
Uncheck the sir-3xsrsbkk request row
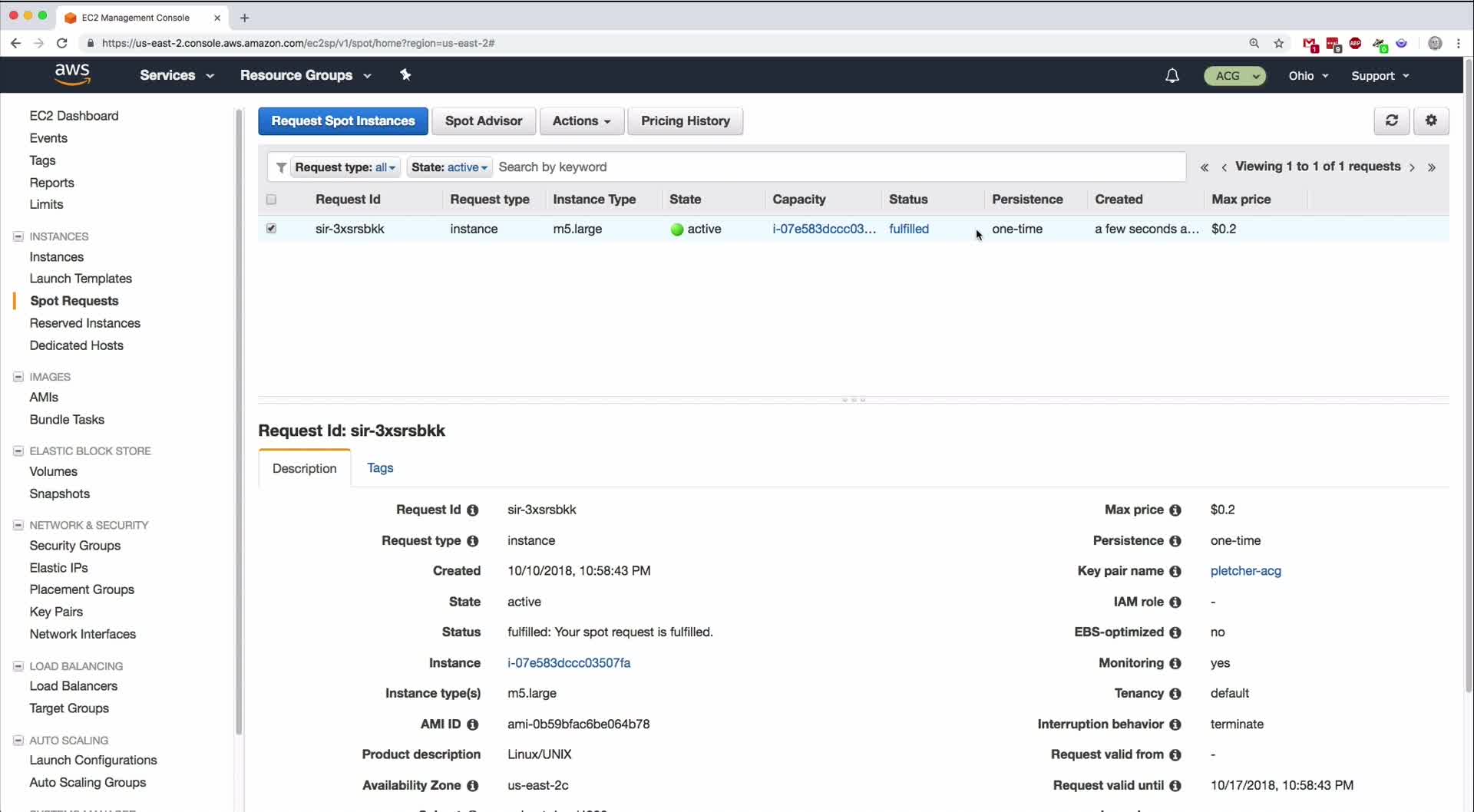[271, 229]
